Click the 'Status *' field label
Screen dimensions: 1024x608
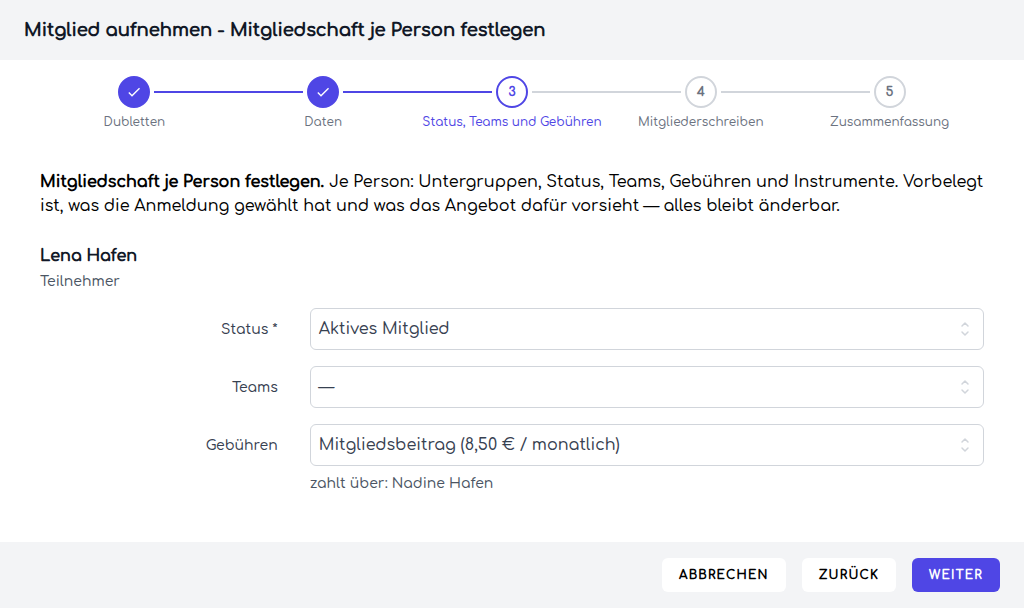tap(249, 329)
